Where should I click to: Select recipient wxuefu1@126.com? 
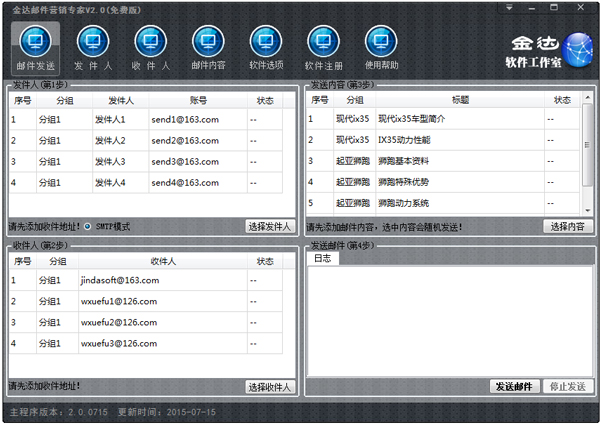tap(146, 301)
